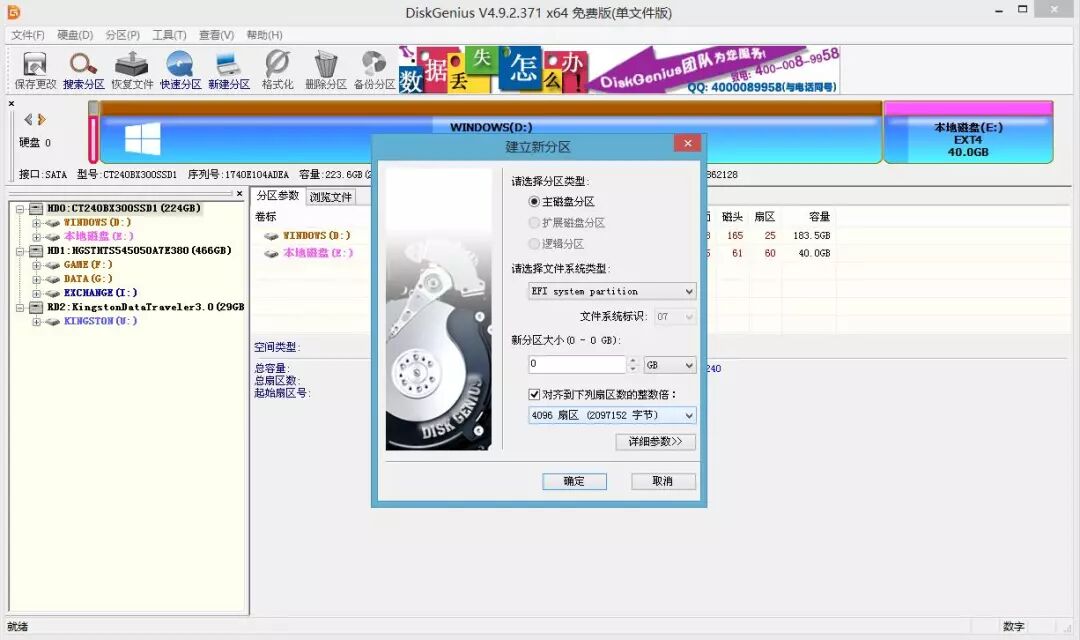Open the size unit GB dropdown
Screen dimensions: 1080x640
tap(669, 365)
